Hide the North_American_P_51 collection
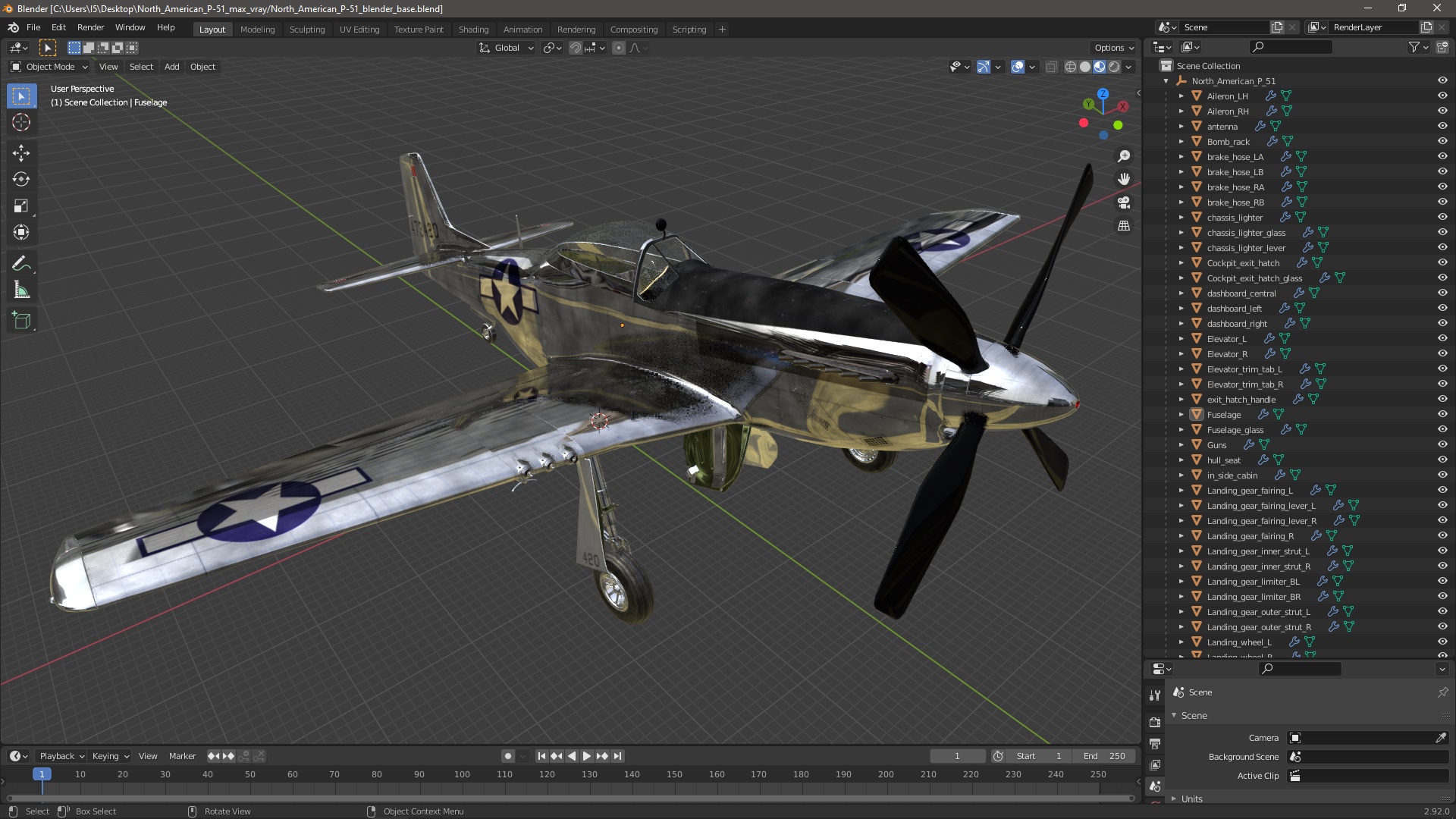Viewport: 1456px width, 819px height. coord(1442,81)
